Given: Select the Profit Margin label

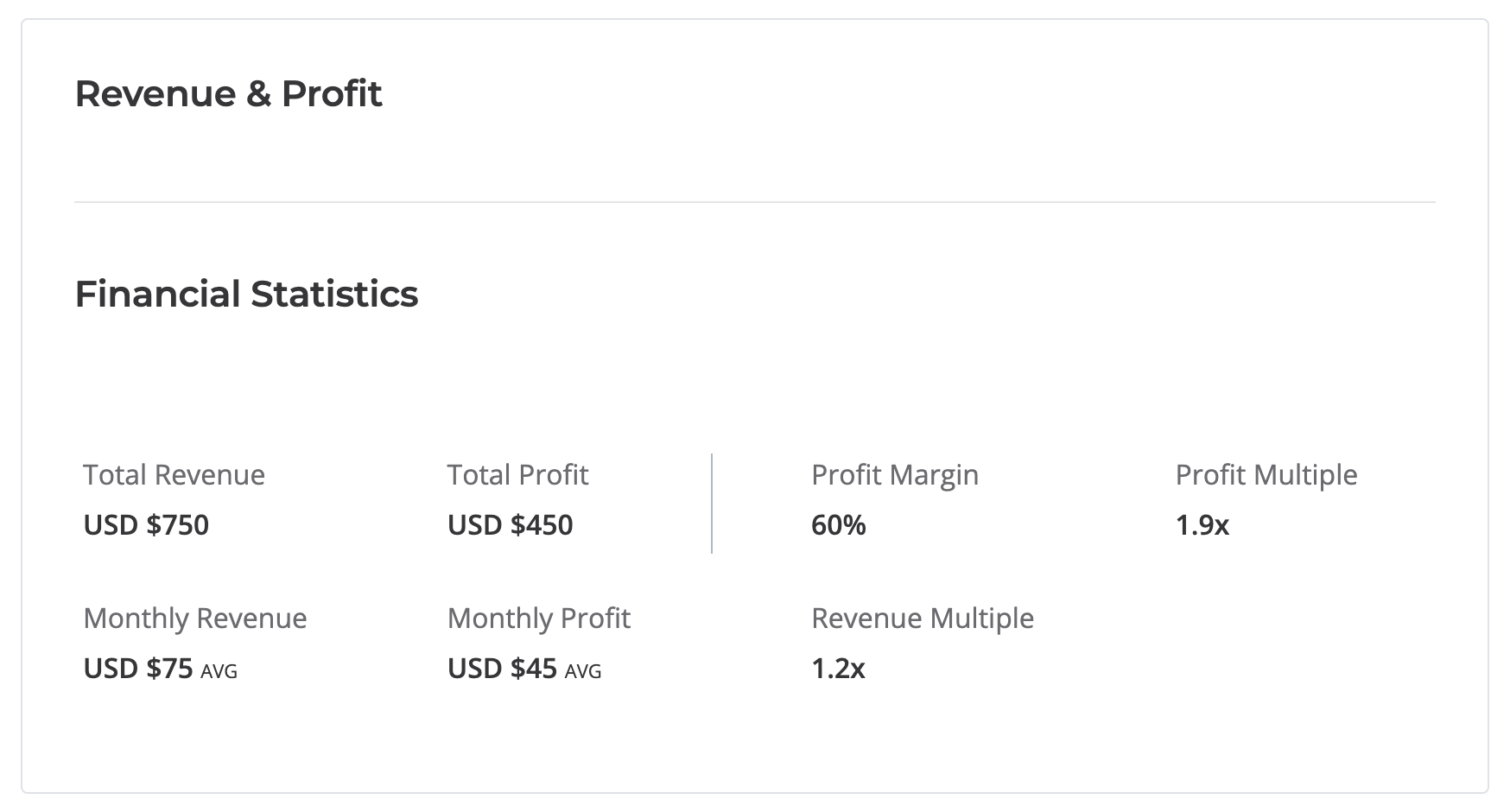Looking at the screenshot, I should (x=894, y=474).
